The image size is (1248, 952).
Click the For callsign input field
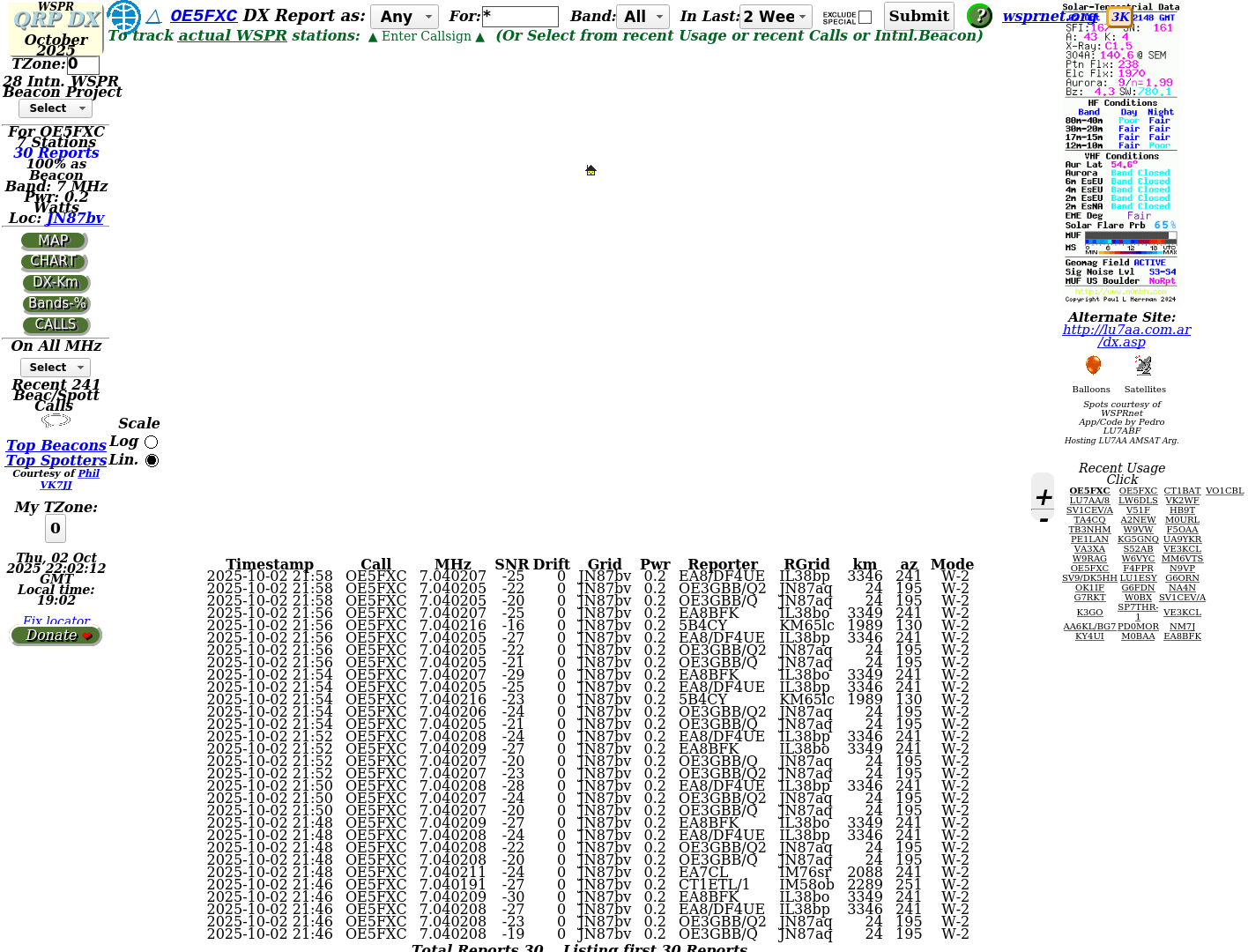(x=520, y=17)
